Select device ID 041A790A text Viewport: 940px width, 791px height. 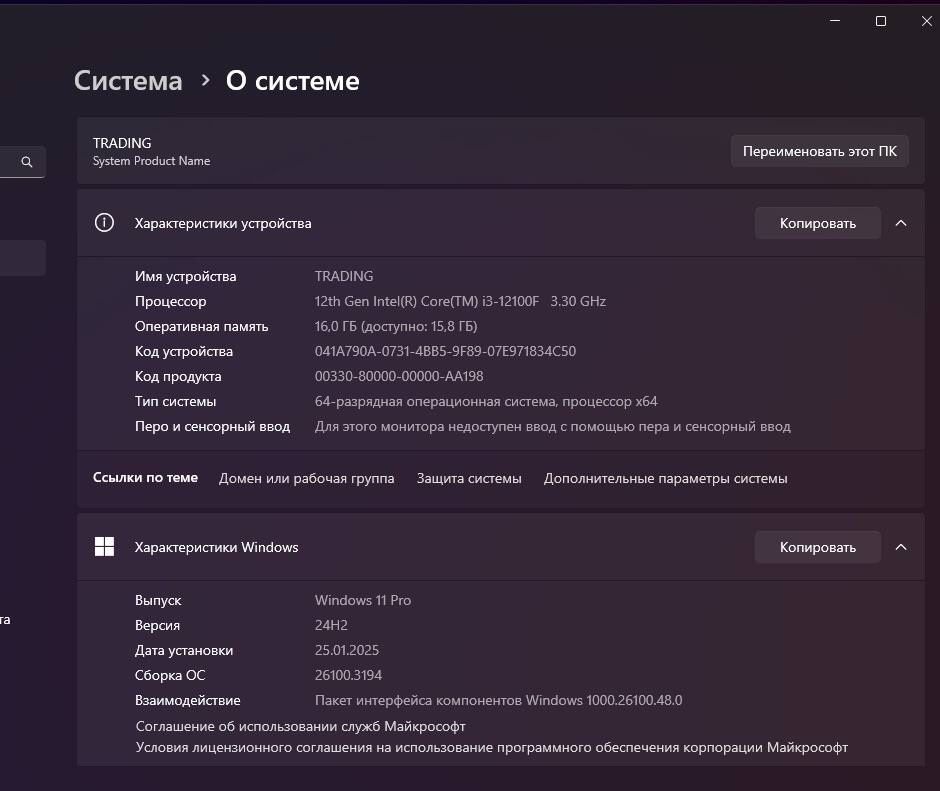tap(445, 351)
